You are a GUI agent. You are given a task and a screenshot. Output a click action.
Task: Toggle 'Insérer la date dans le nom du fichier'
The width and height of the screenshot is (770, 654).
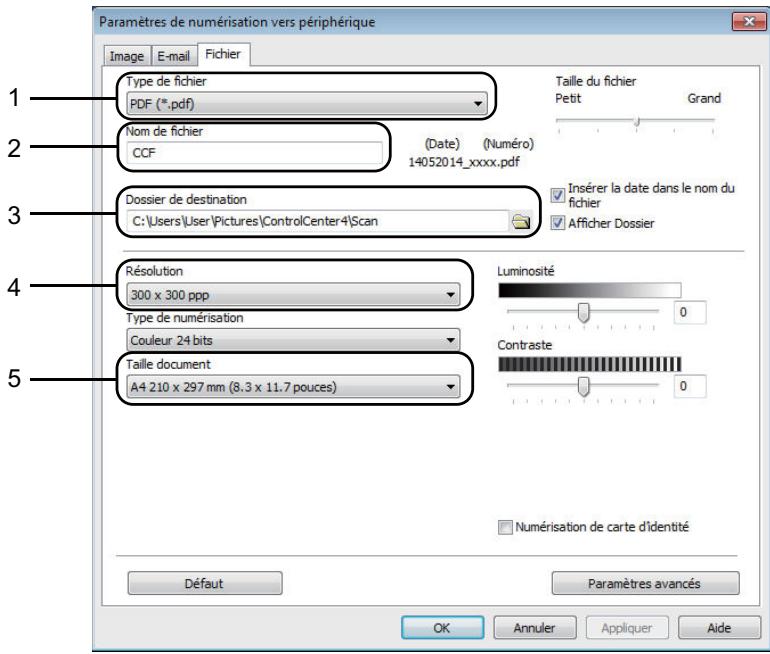[x=557, y=195]
